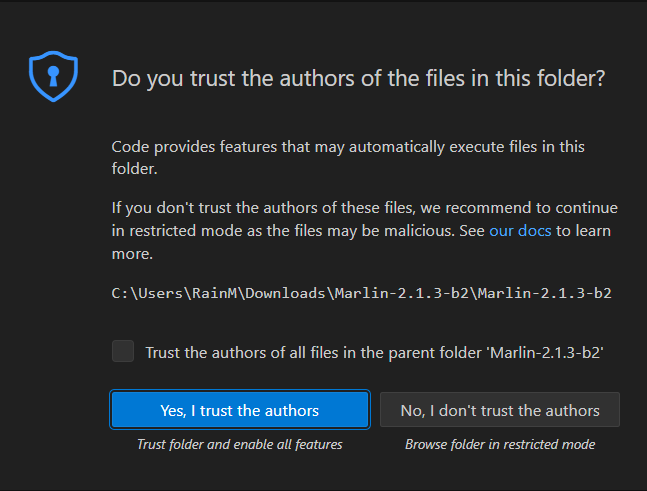647x491 pixels.
Task: Enable the trust parent folder checkbox
Action: (123, 352)
